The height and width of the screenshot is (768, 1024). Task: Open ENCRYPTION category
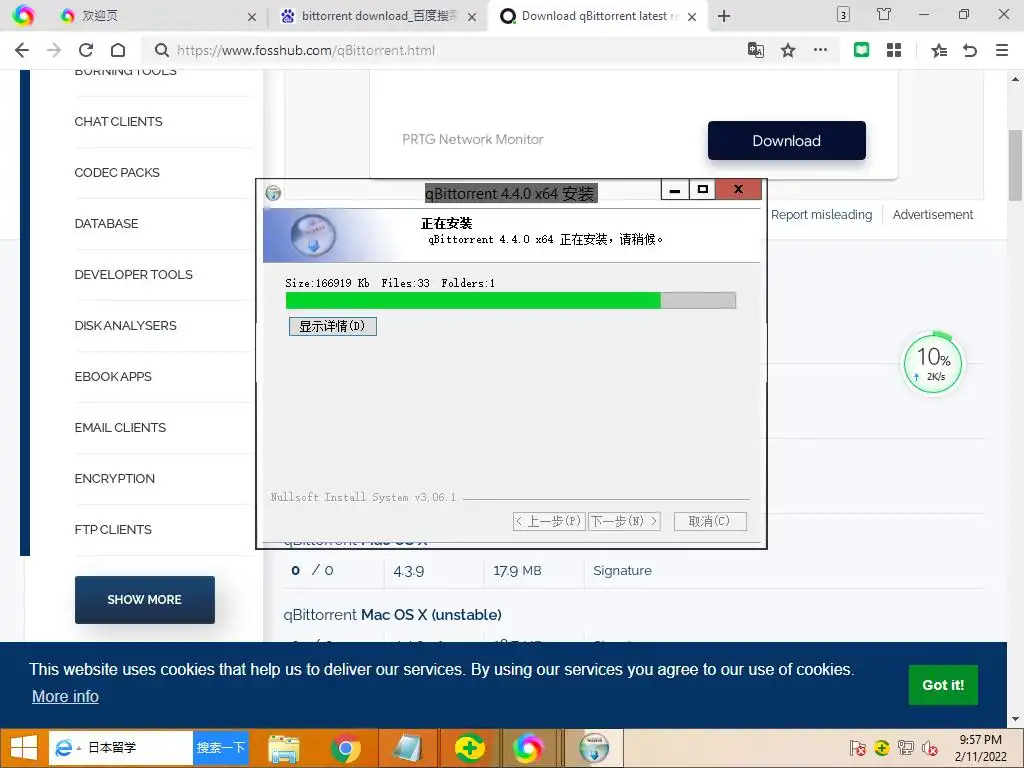click(114, 478)
